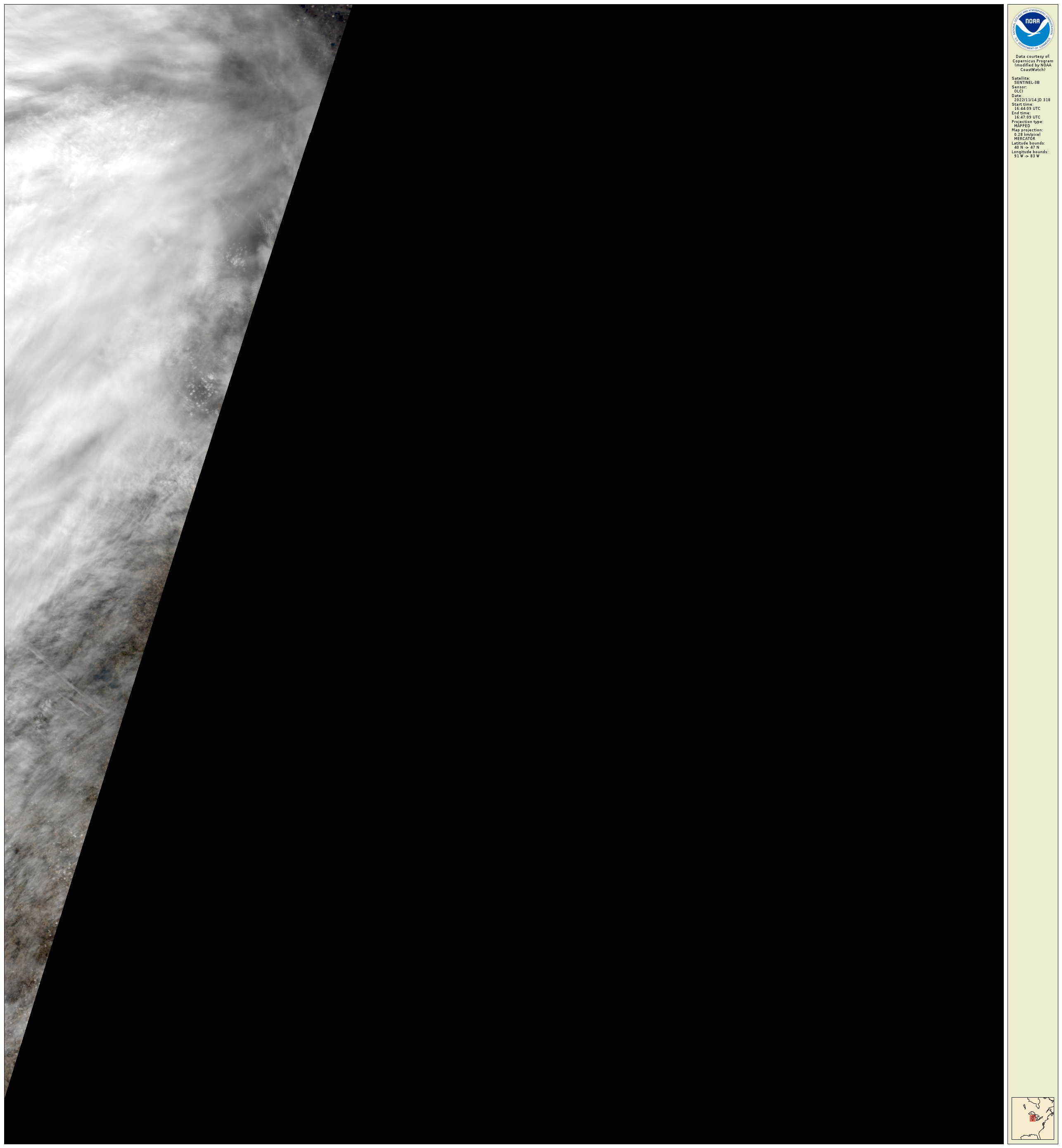Click the 'End time:' label
1062x1148 pixels.
1021,113
